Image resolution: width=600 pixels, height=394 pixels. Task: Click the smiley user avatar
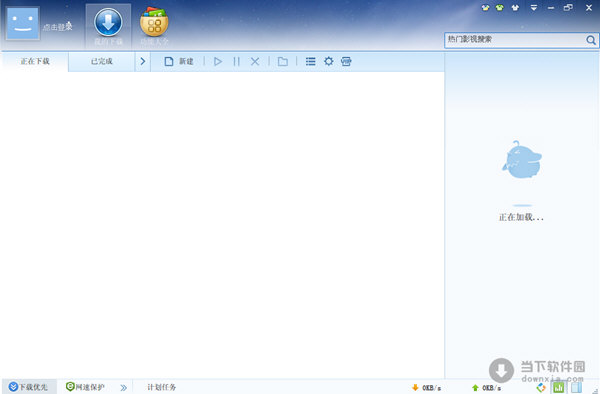click(x=23, y=24)
